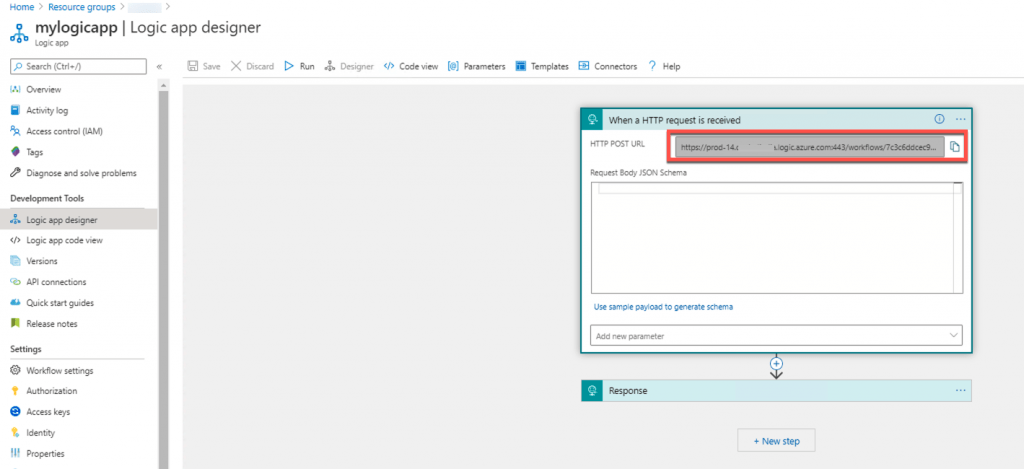Open Help from toolbar
The height and width of the screenshot is (469, 1024).
pos(664,66)
